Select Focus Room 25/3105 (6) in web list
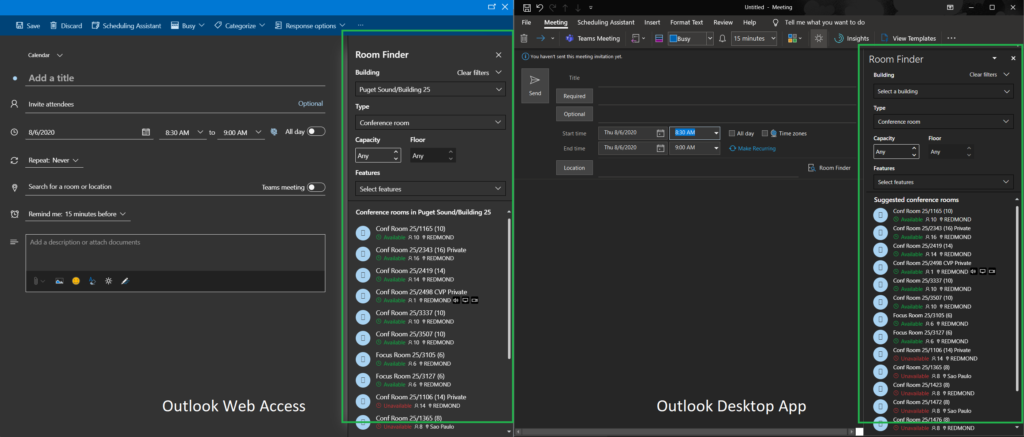 pos(431,359)
